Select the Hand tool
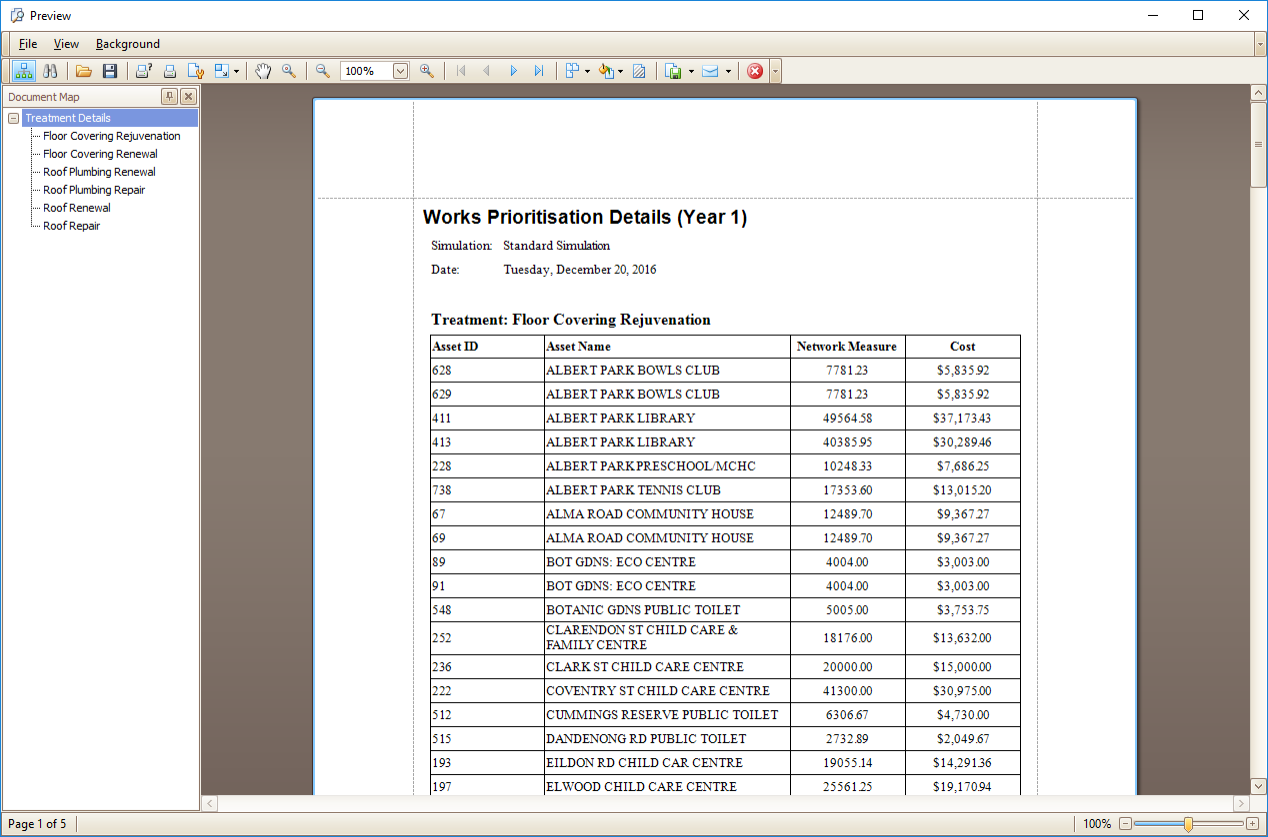Screen dimensions: 1268x837 pos(263,71)
